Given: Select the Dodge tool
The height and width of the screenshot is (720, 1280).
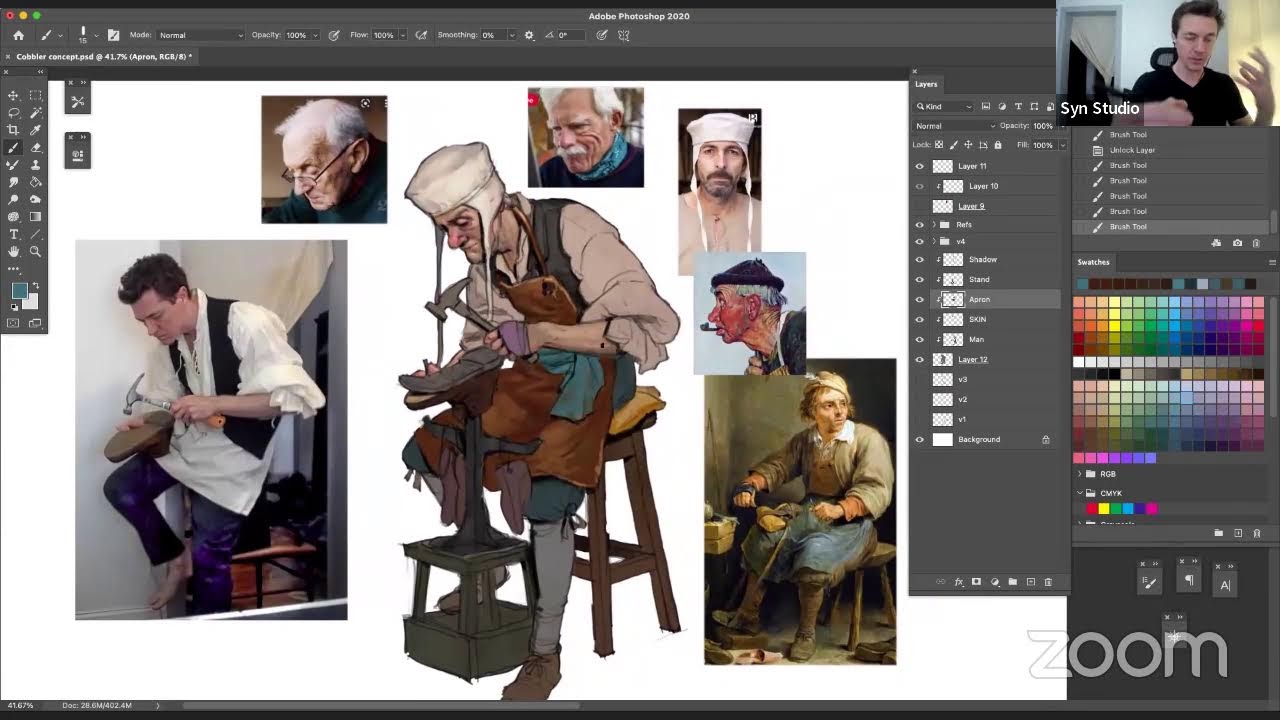Looking at the screenshot, I should pyautogui.click(x=13, y=199).
